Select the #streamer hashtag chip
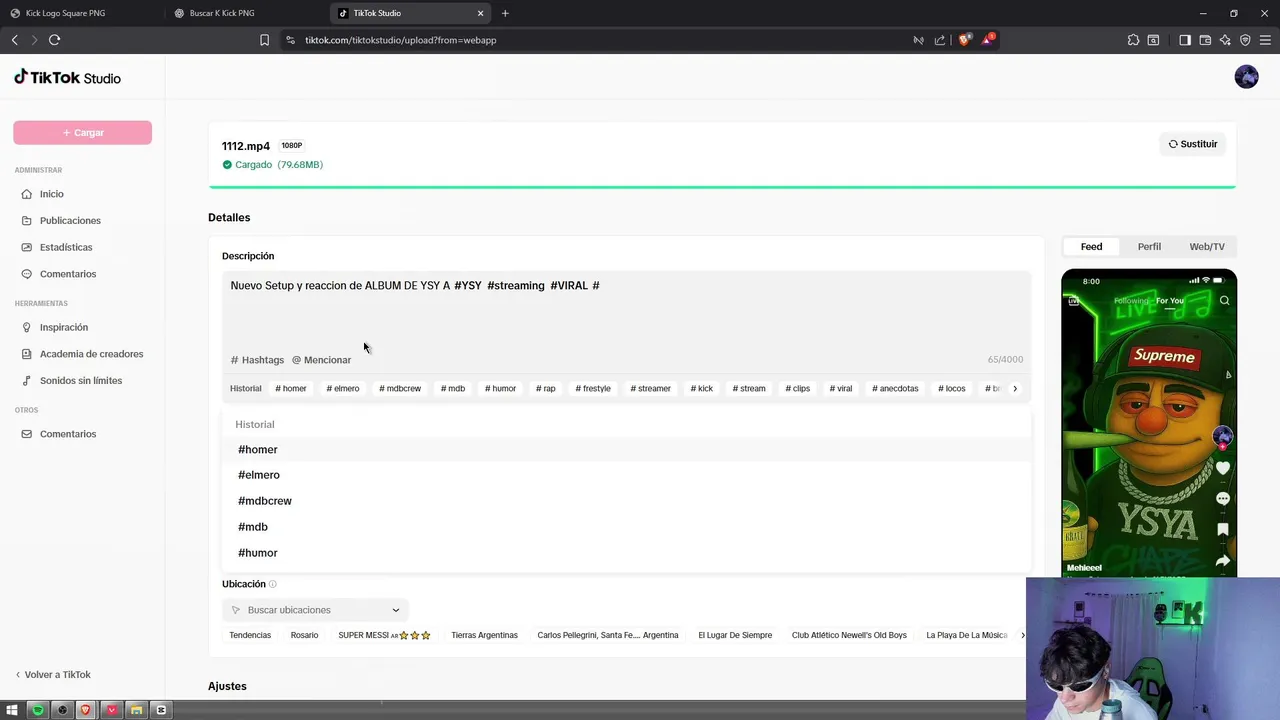Image resolution: width=1280 pixels, height=720 pixels. click(x=650, y=388)
